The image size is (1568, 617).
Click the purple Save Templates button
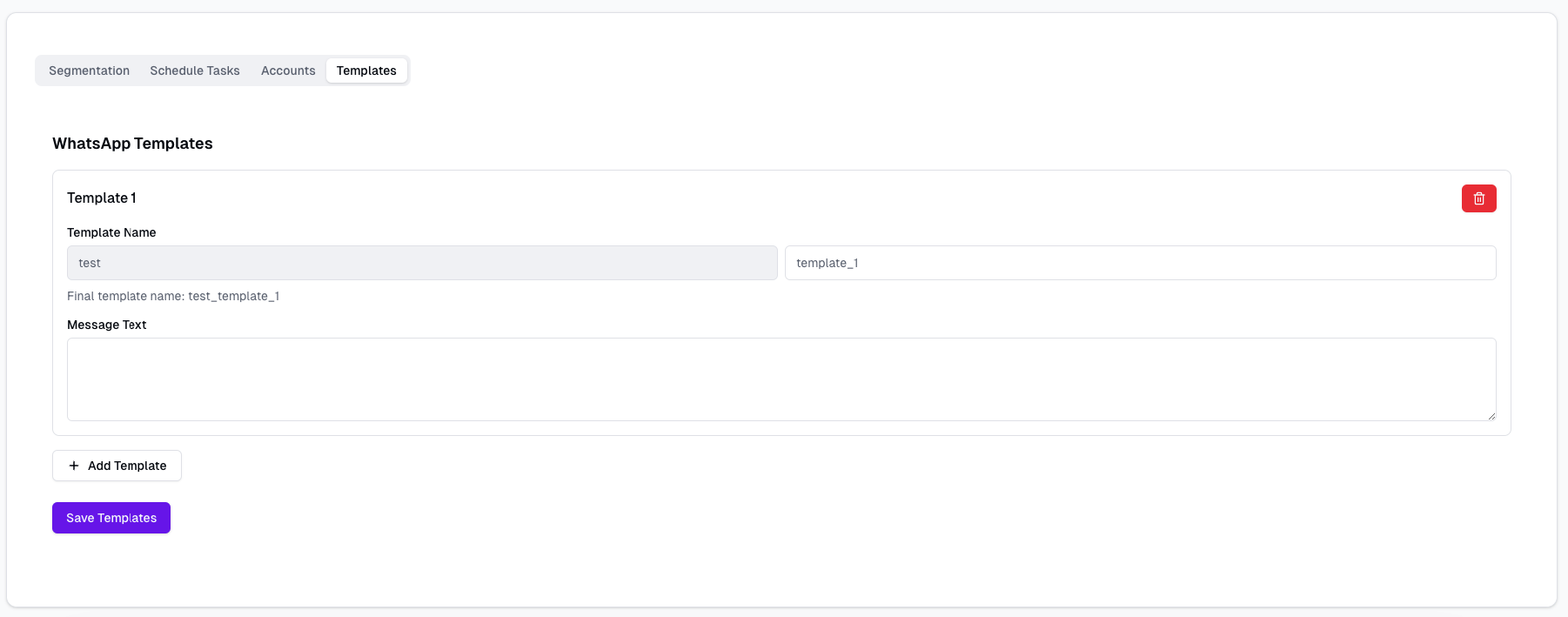point(111,518)
